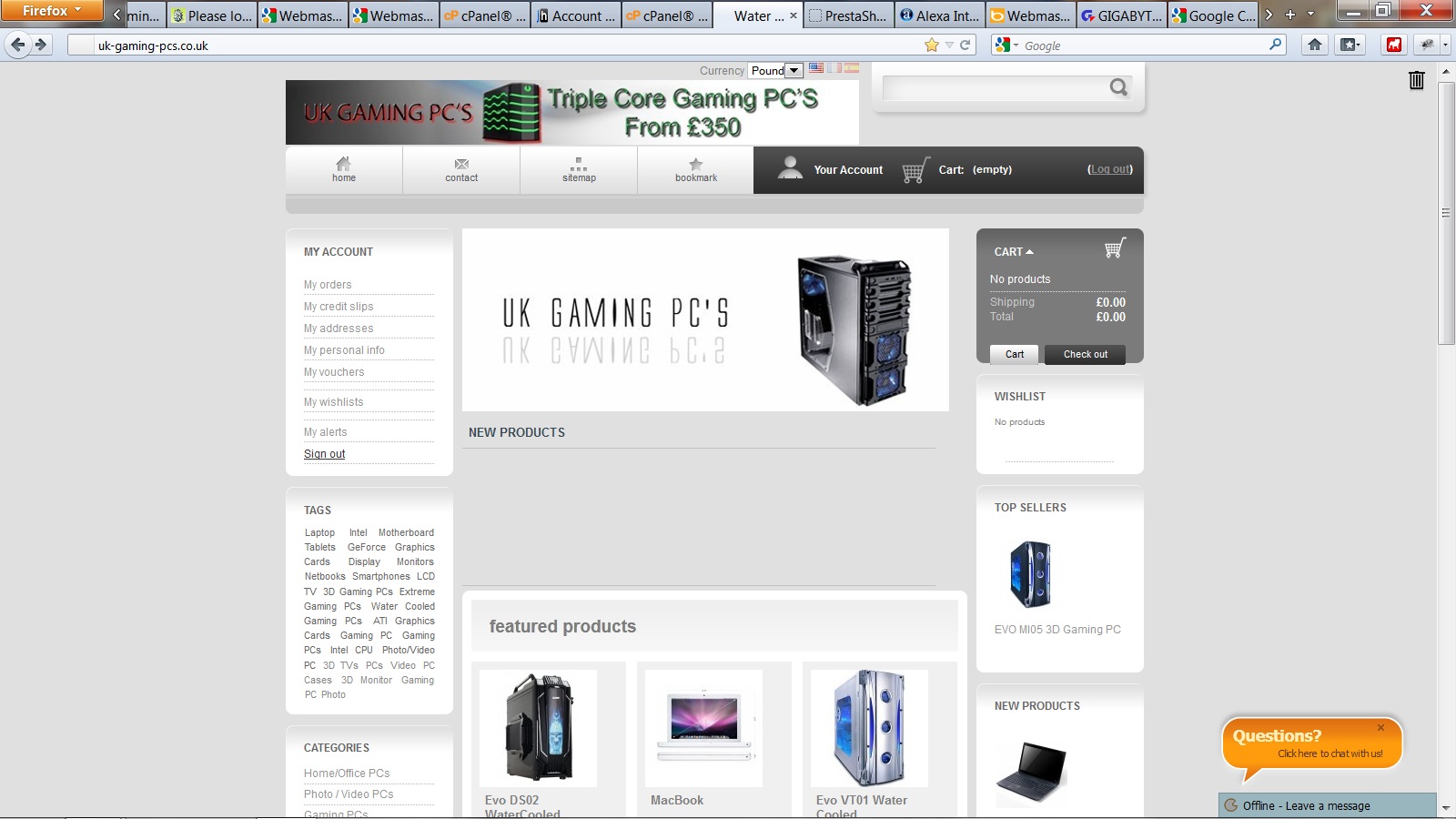Open a new tab with plus button
The width and height of the screenshot is (1456, 819).
pos(1289,15)
